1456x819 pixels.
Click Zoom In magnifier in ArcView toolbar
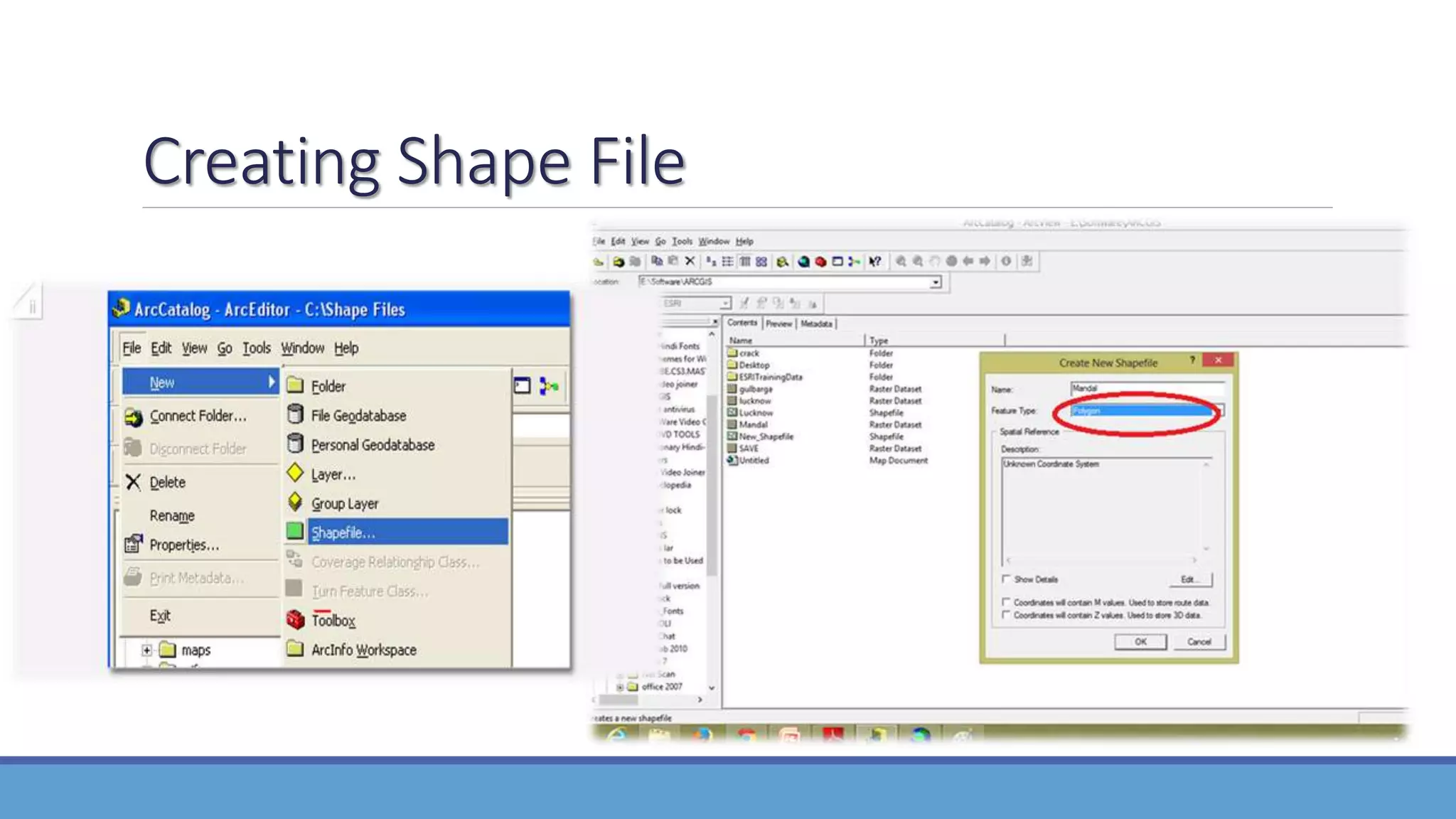(x=901, y=262)
